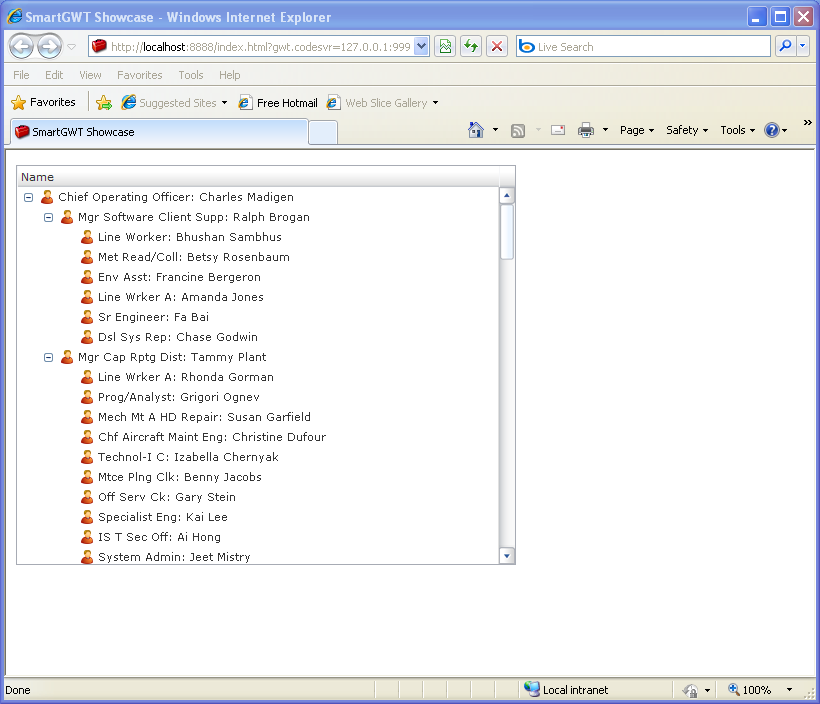Collapse the Mgr Cap Rptg Dist node

point(49,357)
